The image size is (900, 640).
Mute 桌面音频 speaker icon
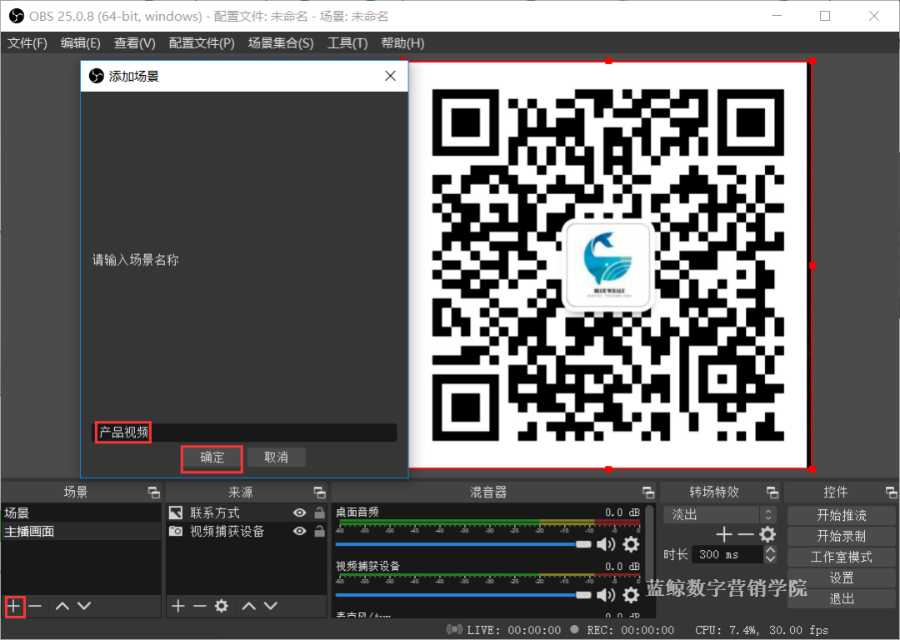606,544
